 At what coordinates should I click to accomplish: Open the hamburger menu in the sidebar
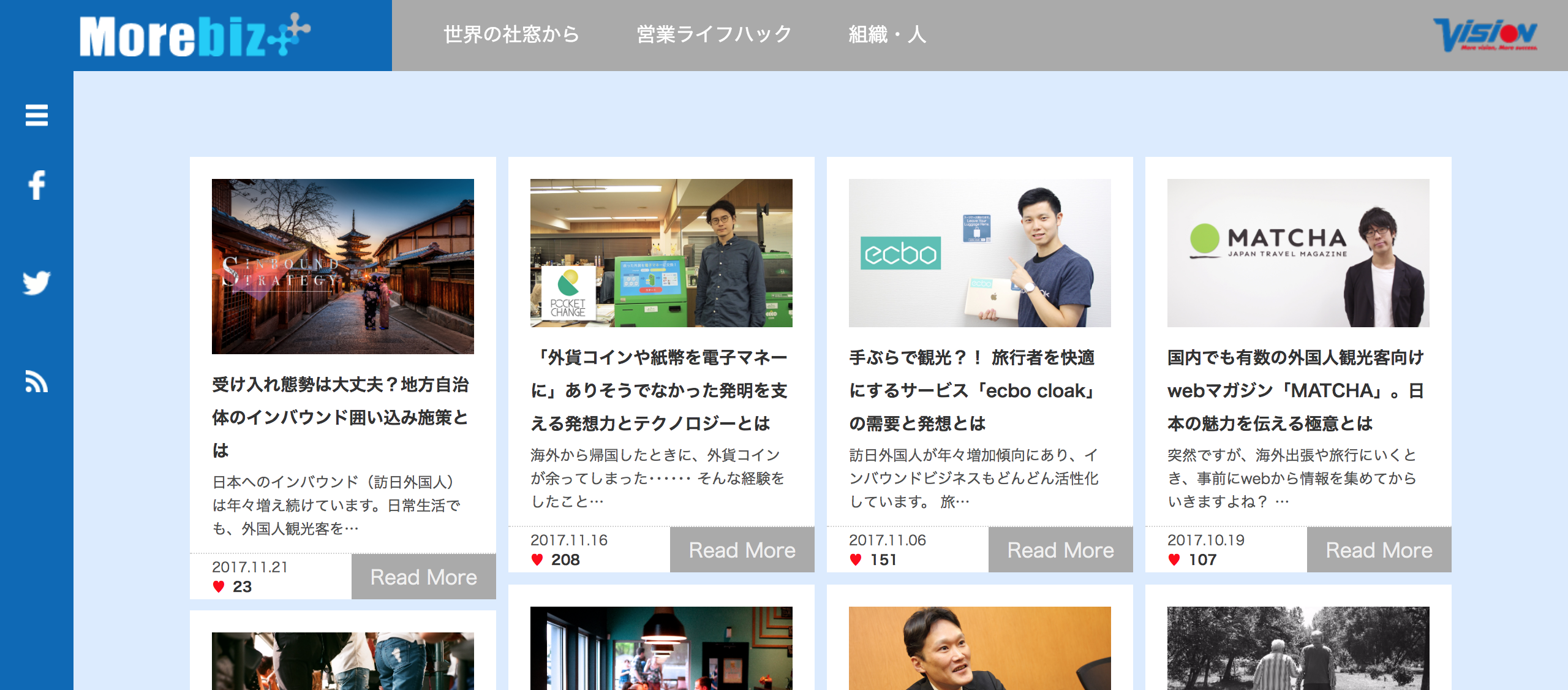(37, 116)
